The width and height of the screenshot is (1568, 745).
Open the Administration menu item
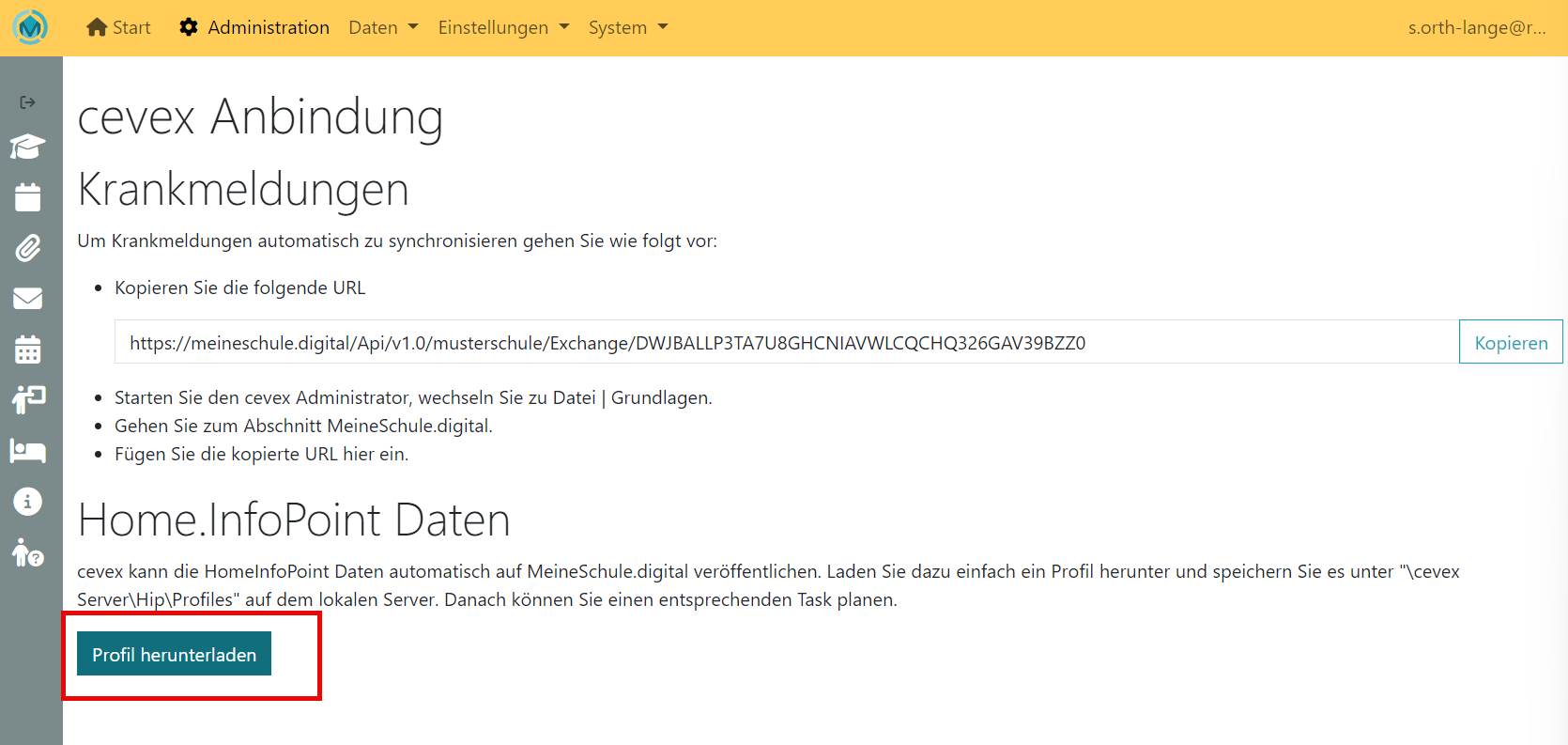[x=254, y=27]
